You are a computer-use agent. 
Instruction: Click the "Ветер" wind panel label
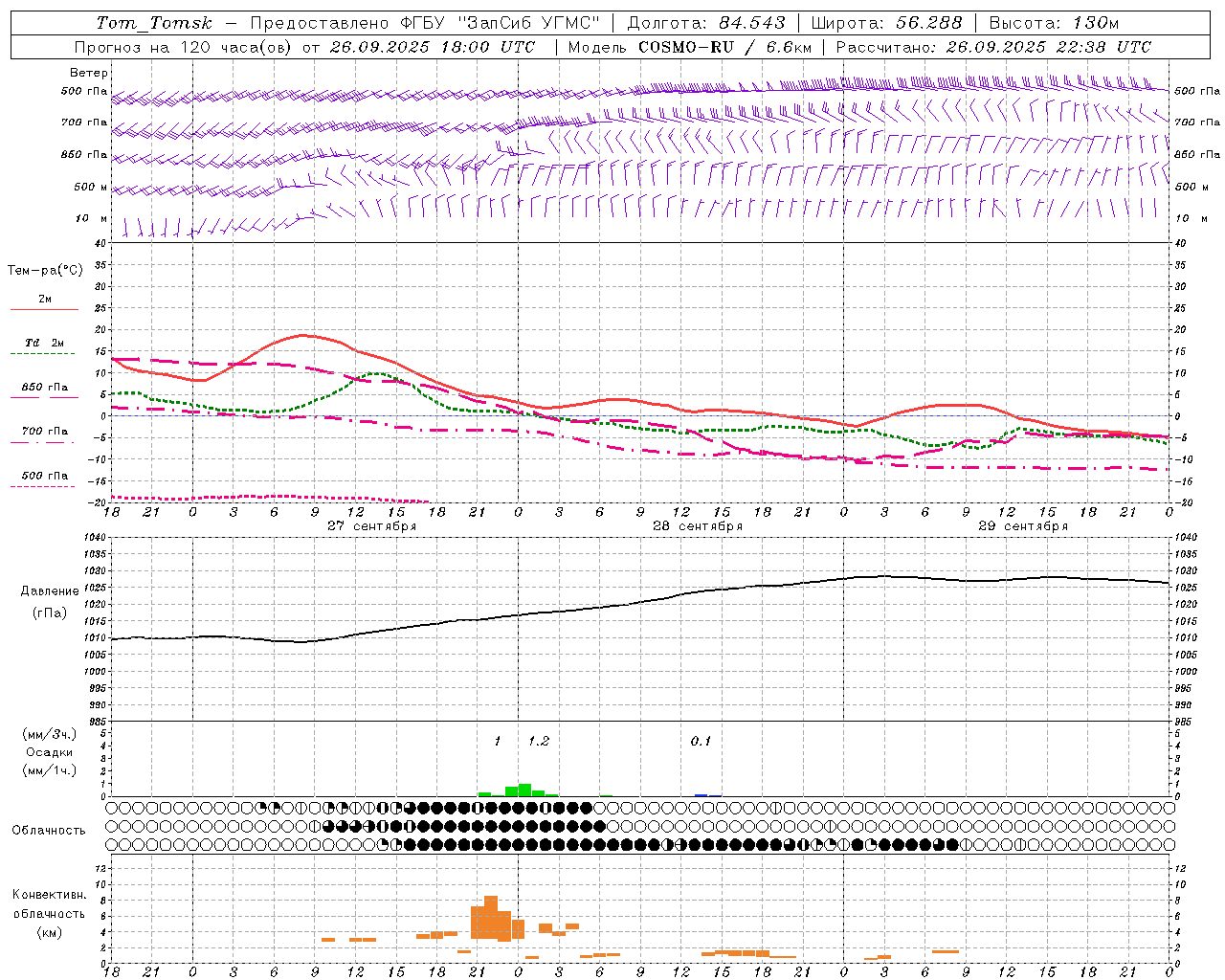[89, 73]
